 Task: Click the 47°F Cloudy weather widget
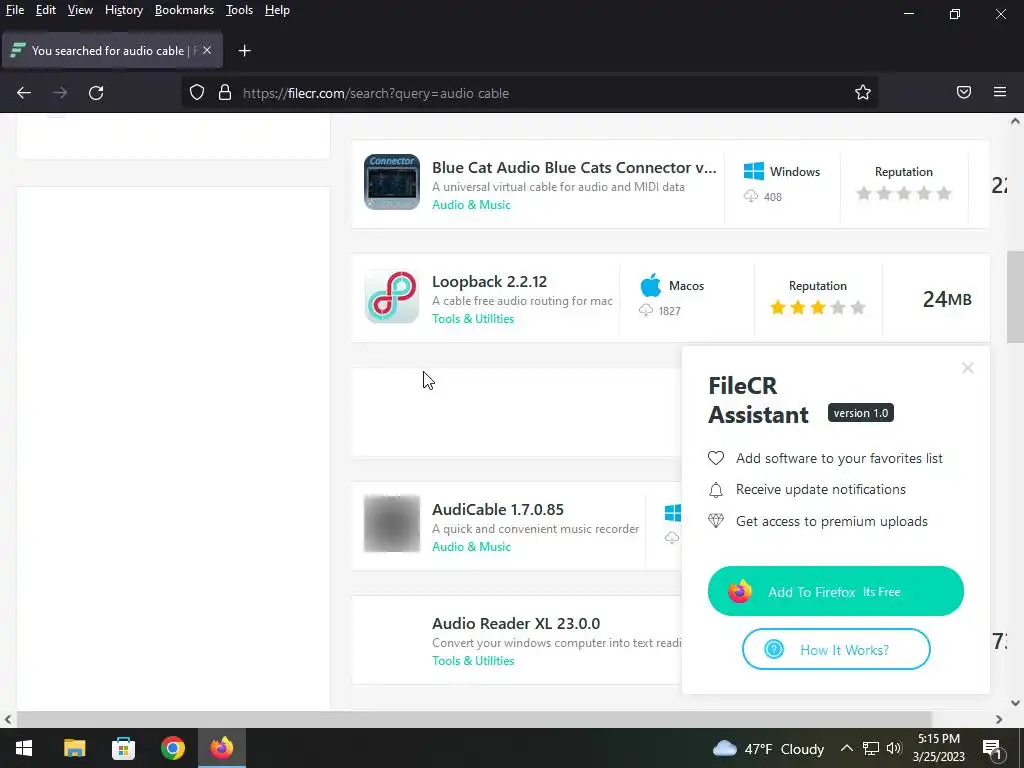pyautogui.click(x=768, y=748)
